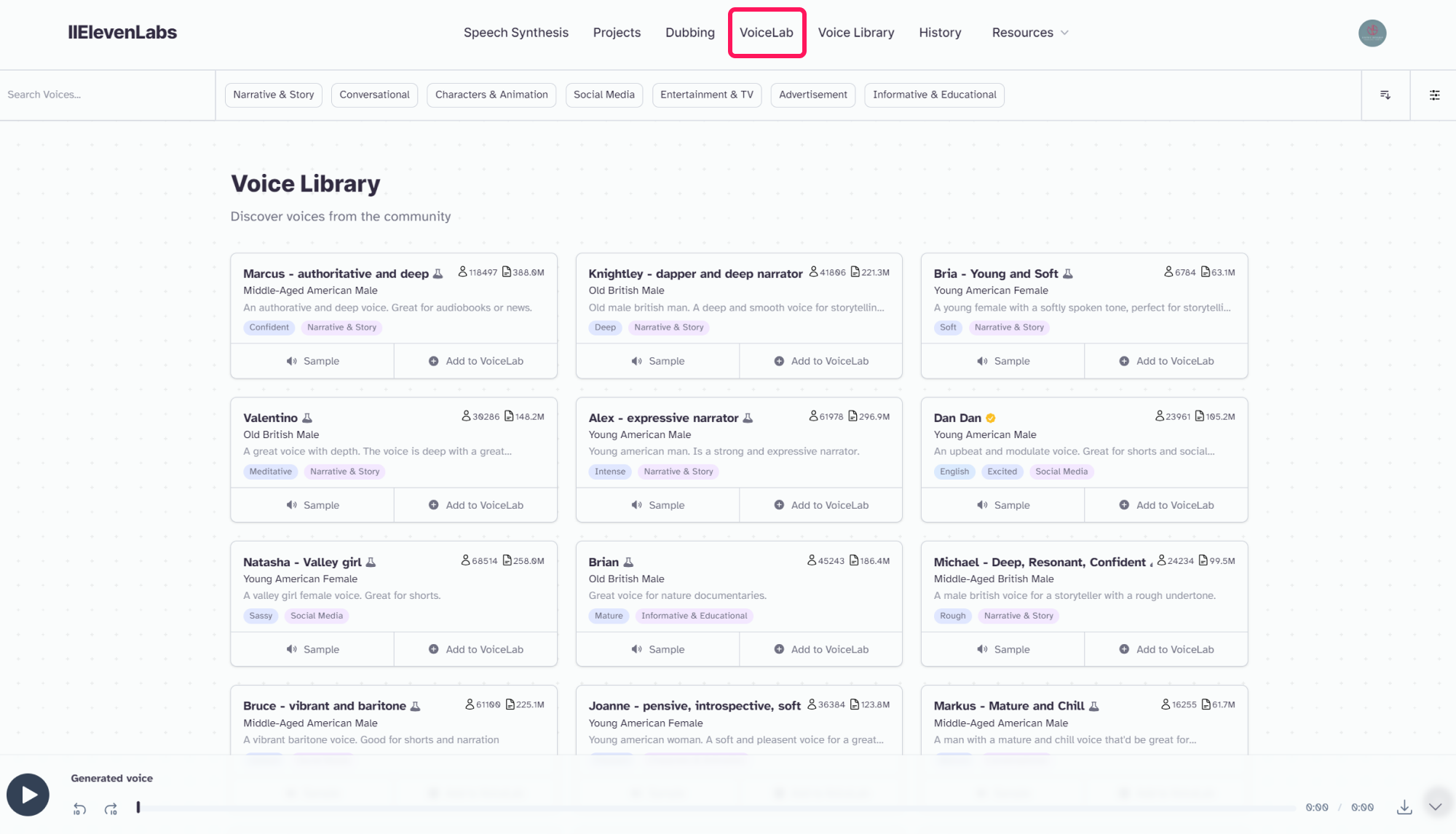The height and width of the screenshot is (834, 1456).
Task: Download the generated voice audio
Action: click(1404, 807)
